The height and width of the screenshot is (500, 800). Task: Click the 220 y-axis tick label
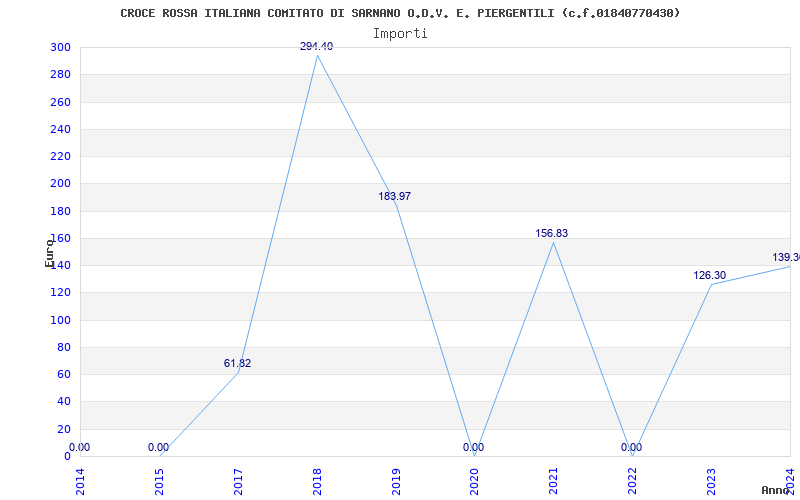tap(60, 157)
